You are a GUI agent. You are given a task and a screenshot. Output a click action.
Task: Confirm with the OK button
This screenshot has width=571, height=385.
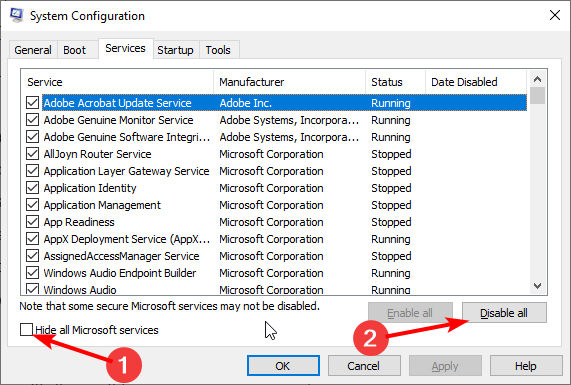(x=283, y=366)
